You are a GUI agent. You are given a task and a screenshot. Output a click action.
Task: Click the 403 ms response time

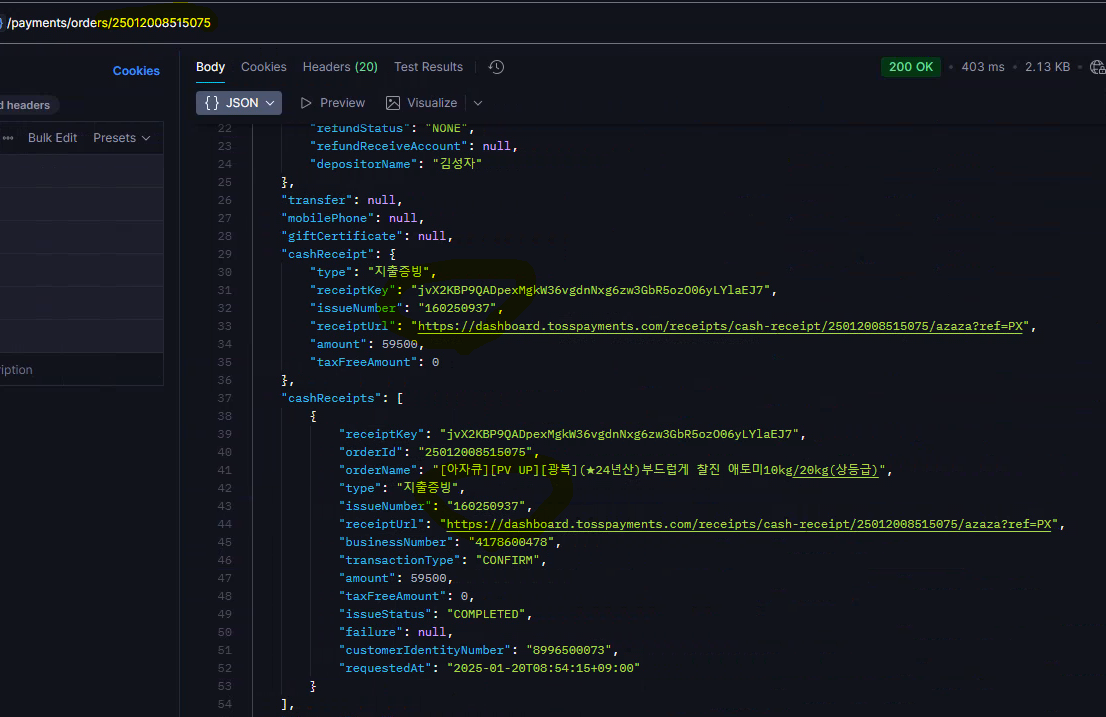[x=982, y=67]
